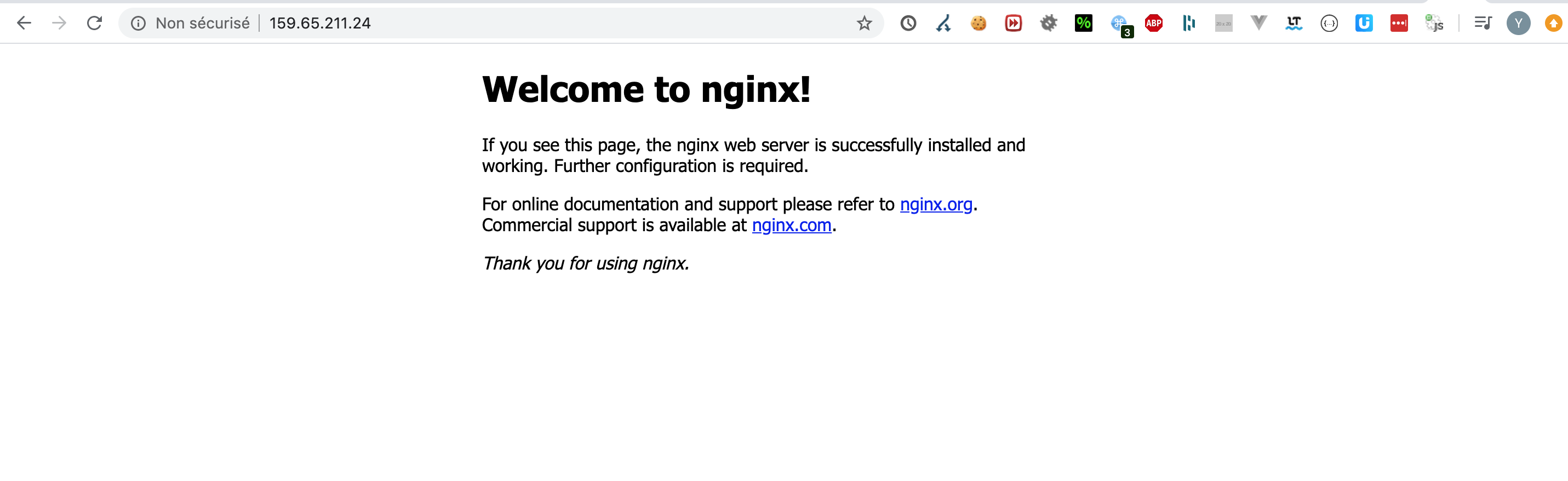Follow the nginx.com commercial support link
This screenshot has width=1568, height=481.
click(x=791, y=225)
